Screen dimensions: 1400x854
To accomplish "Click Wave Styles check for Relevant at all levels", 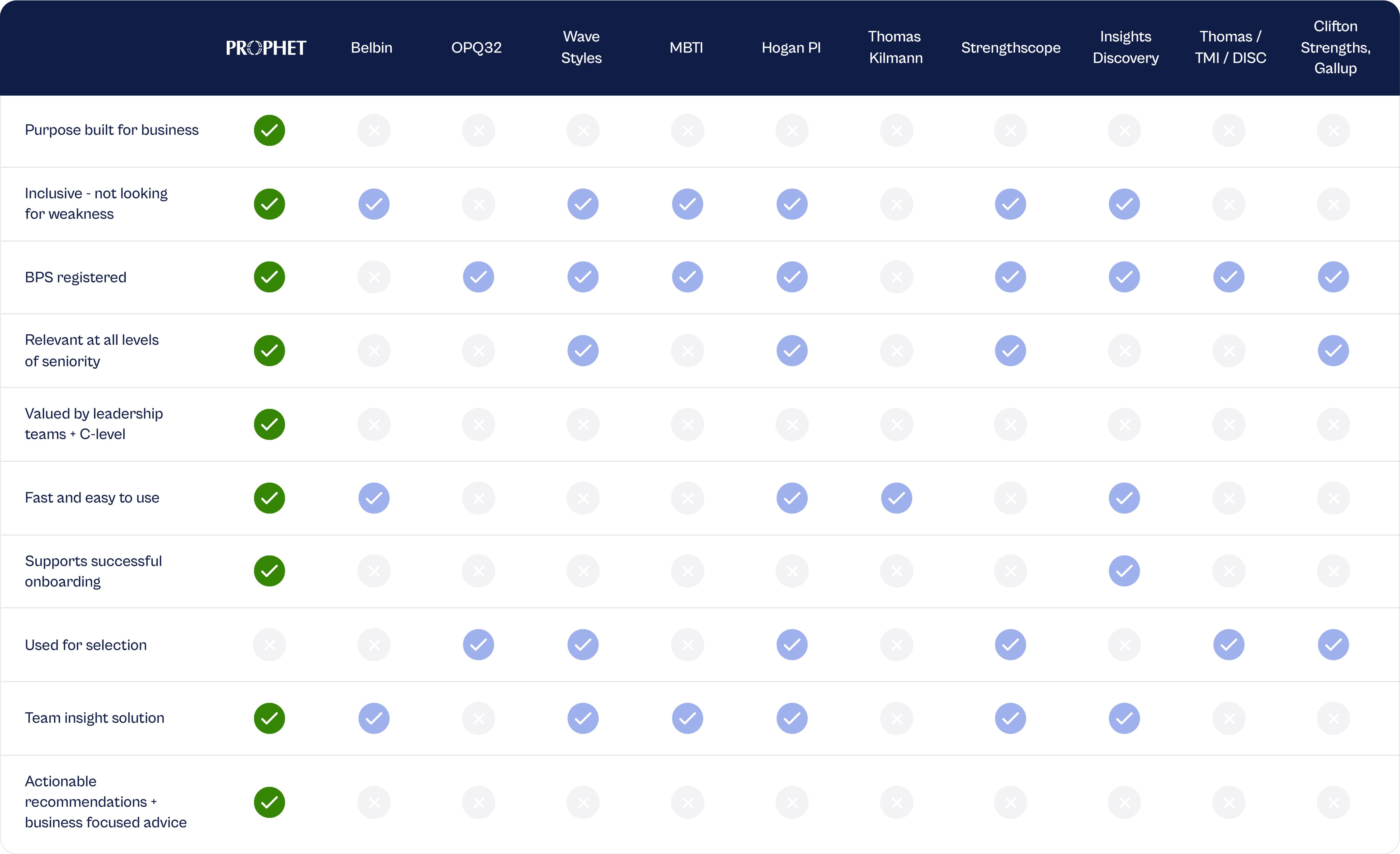I will (583, 351).
